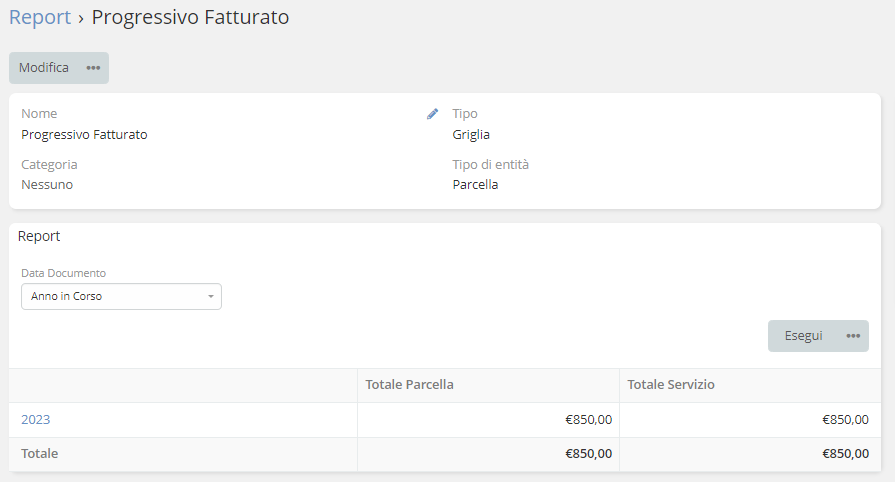895x482 pixels.
Task: Open the 2023 row link
Action: (36, 420)
